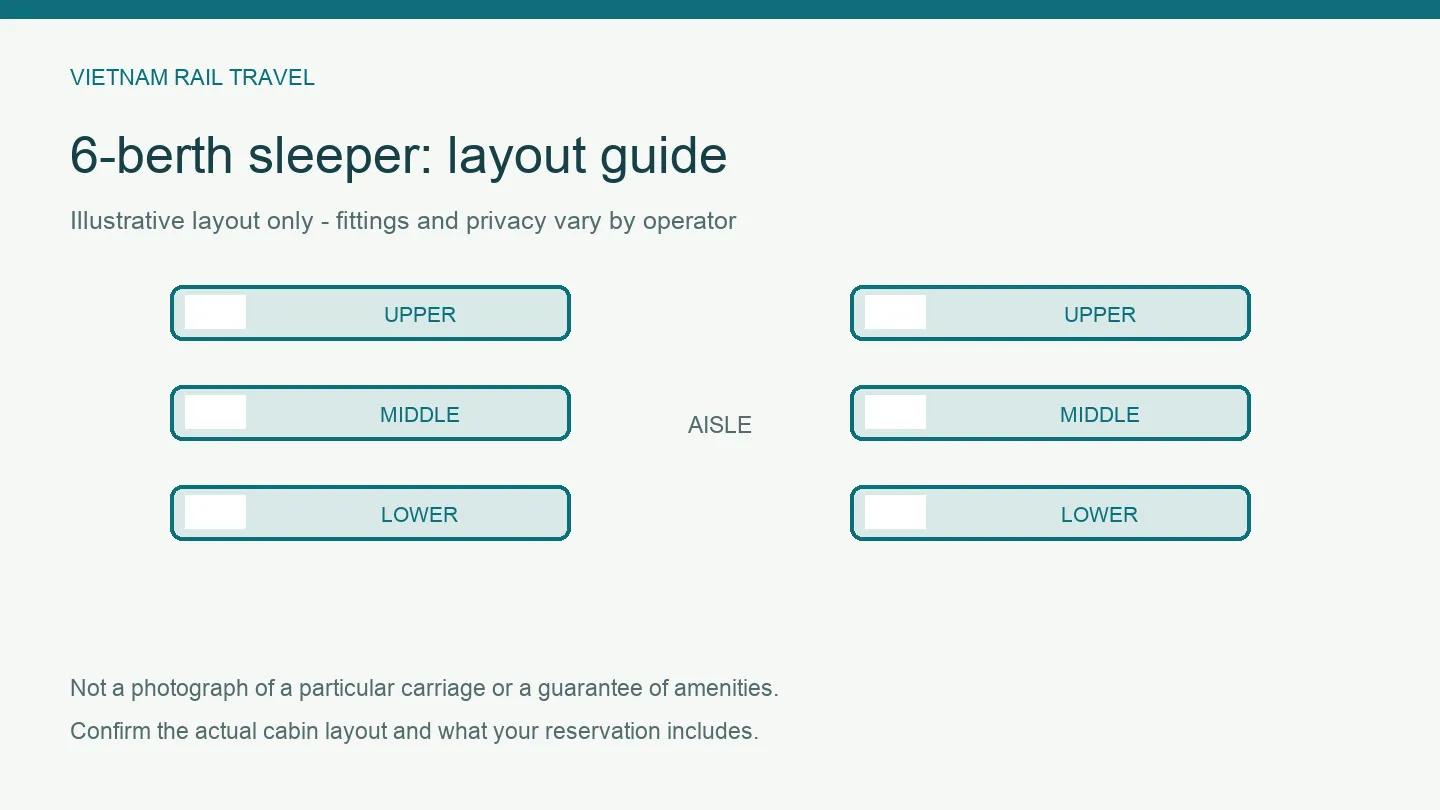Click the dark teal top banner bar

coord(720,9)
